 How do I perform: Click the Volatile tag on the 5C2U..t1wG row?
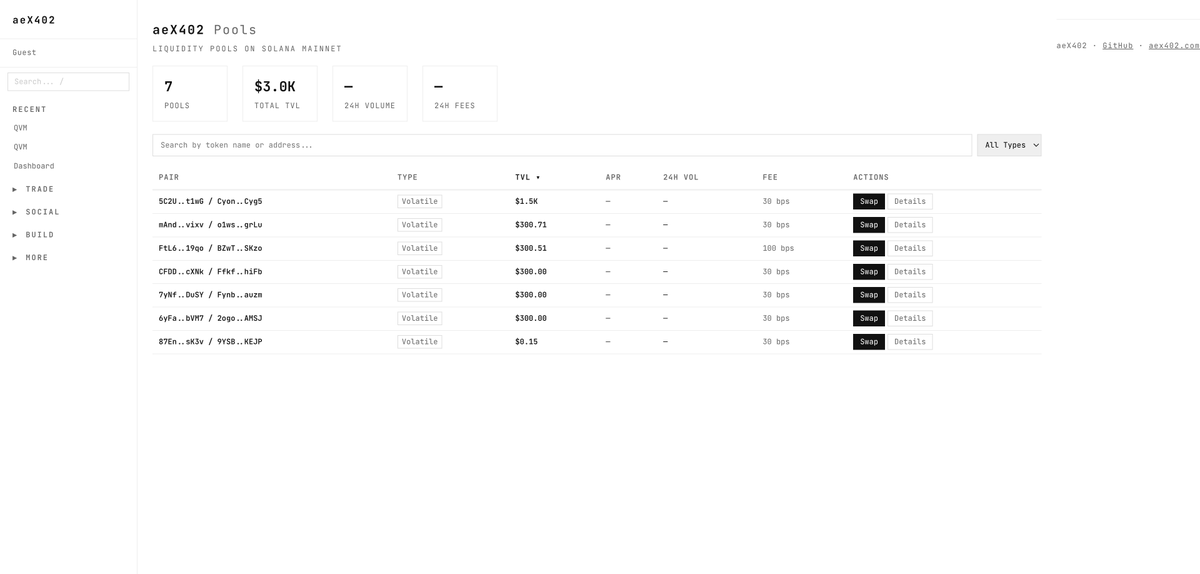[x=420, y=201]
